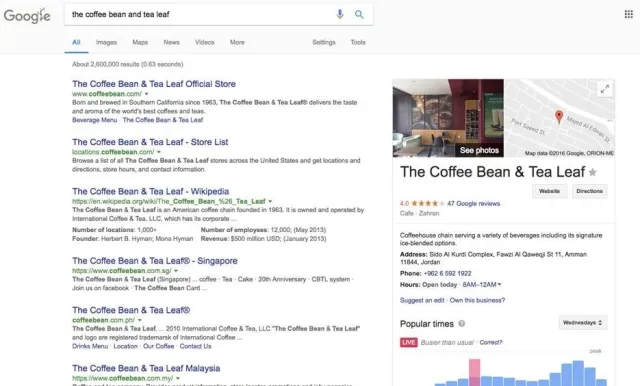Expand the 8AM–12AM hours dropdown
The width and height of the screenshot is (640, 386).
(482, 284)
